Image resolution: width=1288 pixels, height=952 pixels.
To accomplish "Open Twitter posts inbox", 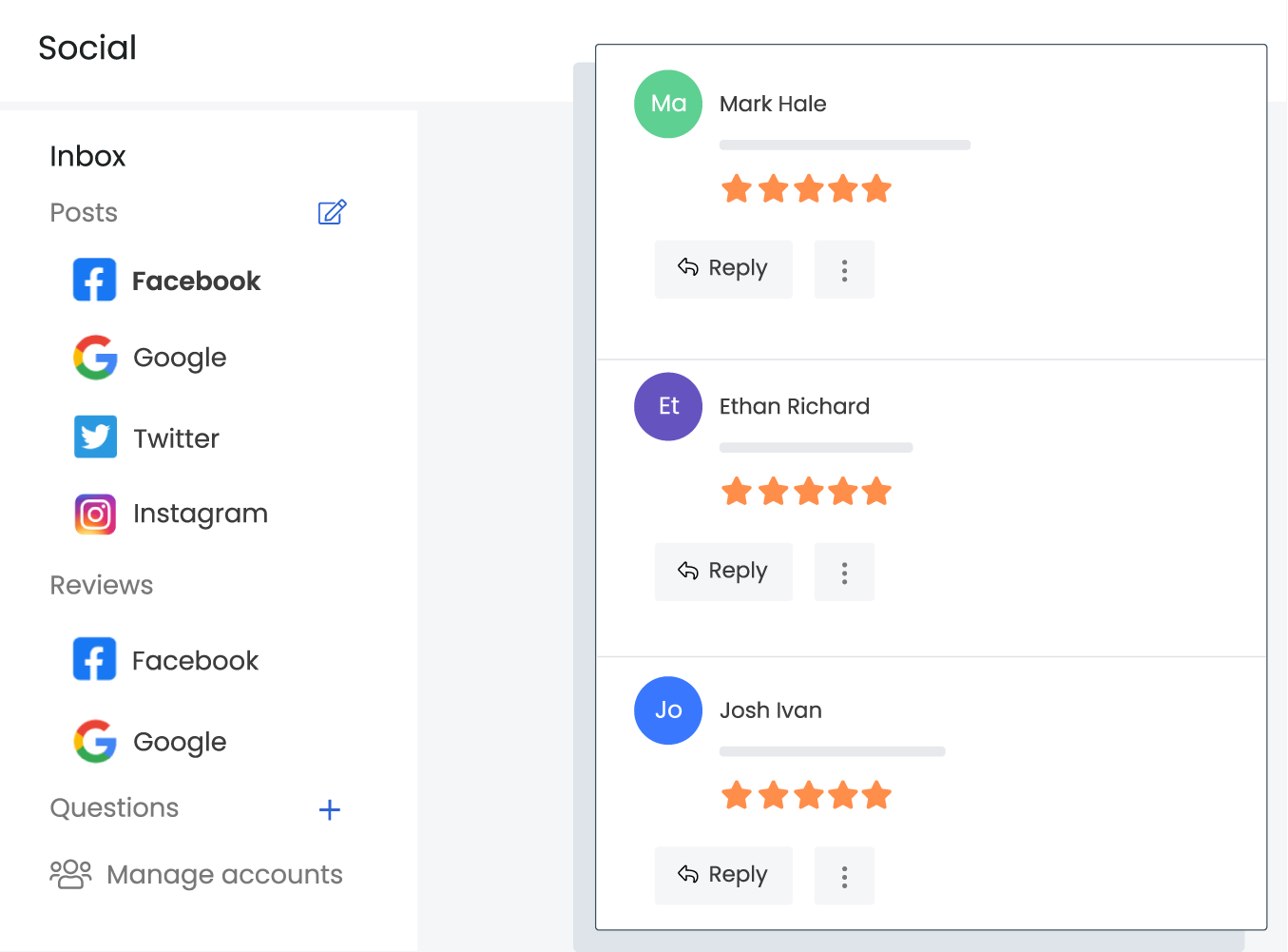I will tap(147, 437).
